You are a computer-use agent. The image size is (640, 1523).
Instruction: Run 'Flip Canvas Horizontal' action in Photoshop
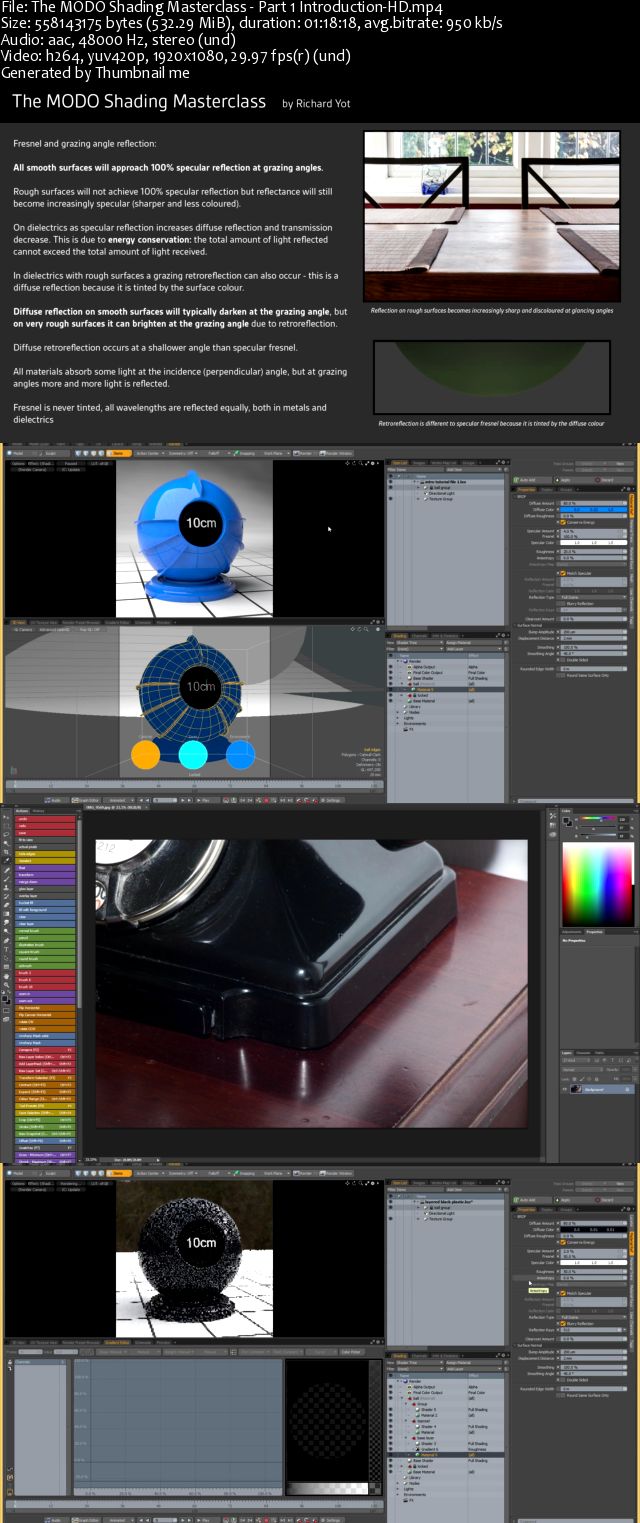[x=45, y=1013]
